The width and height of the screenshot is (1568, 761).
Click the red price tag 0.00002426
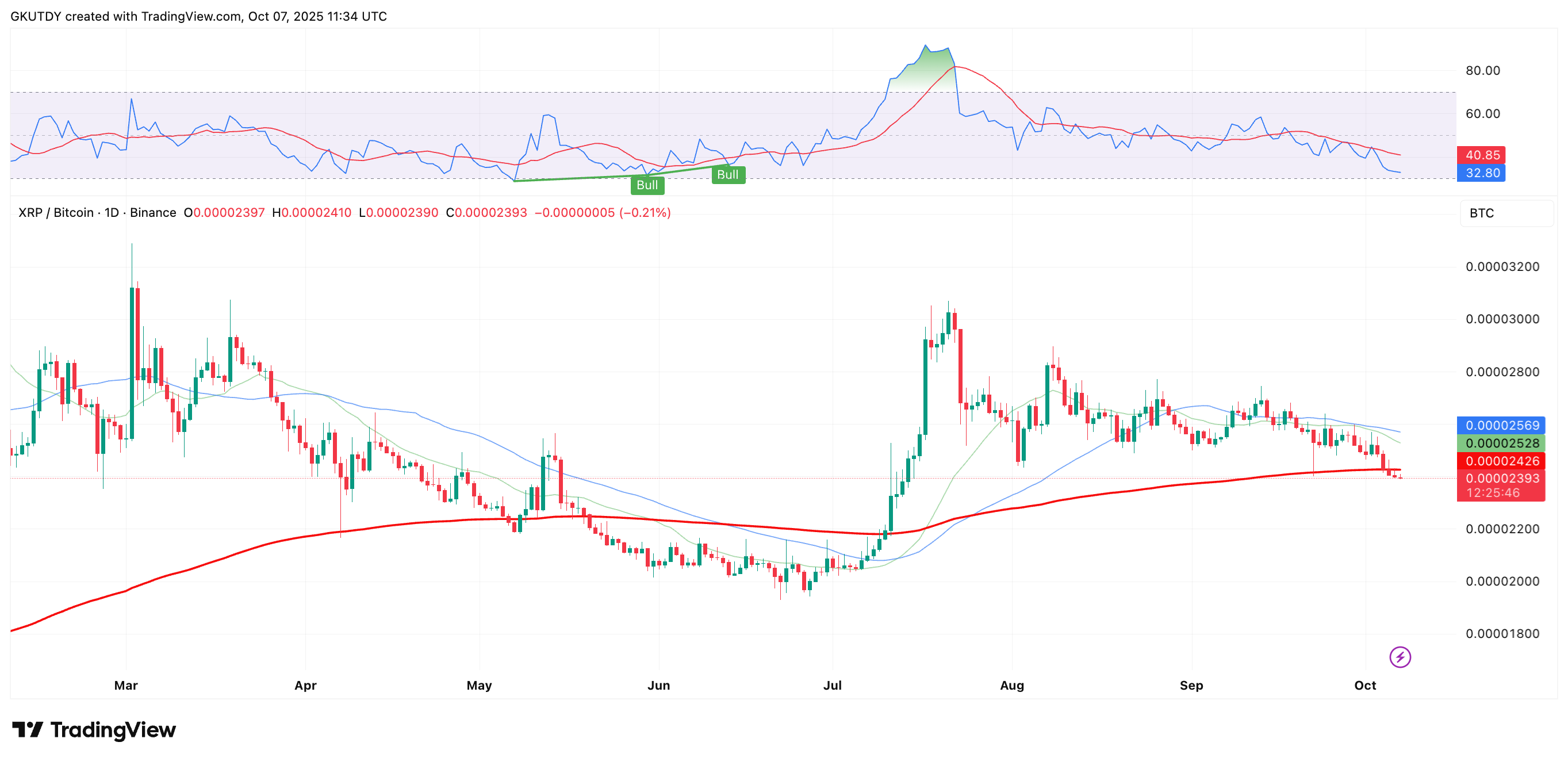1502,460
